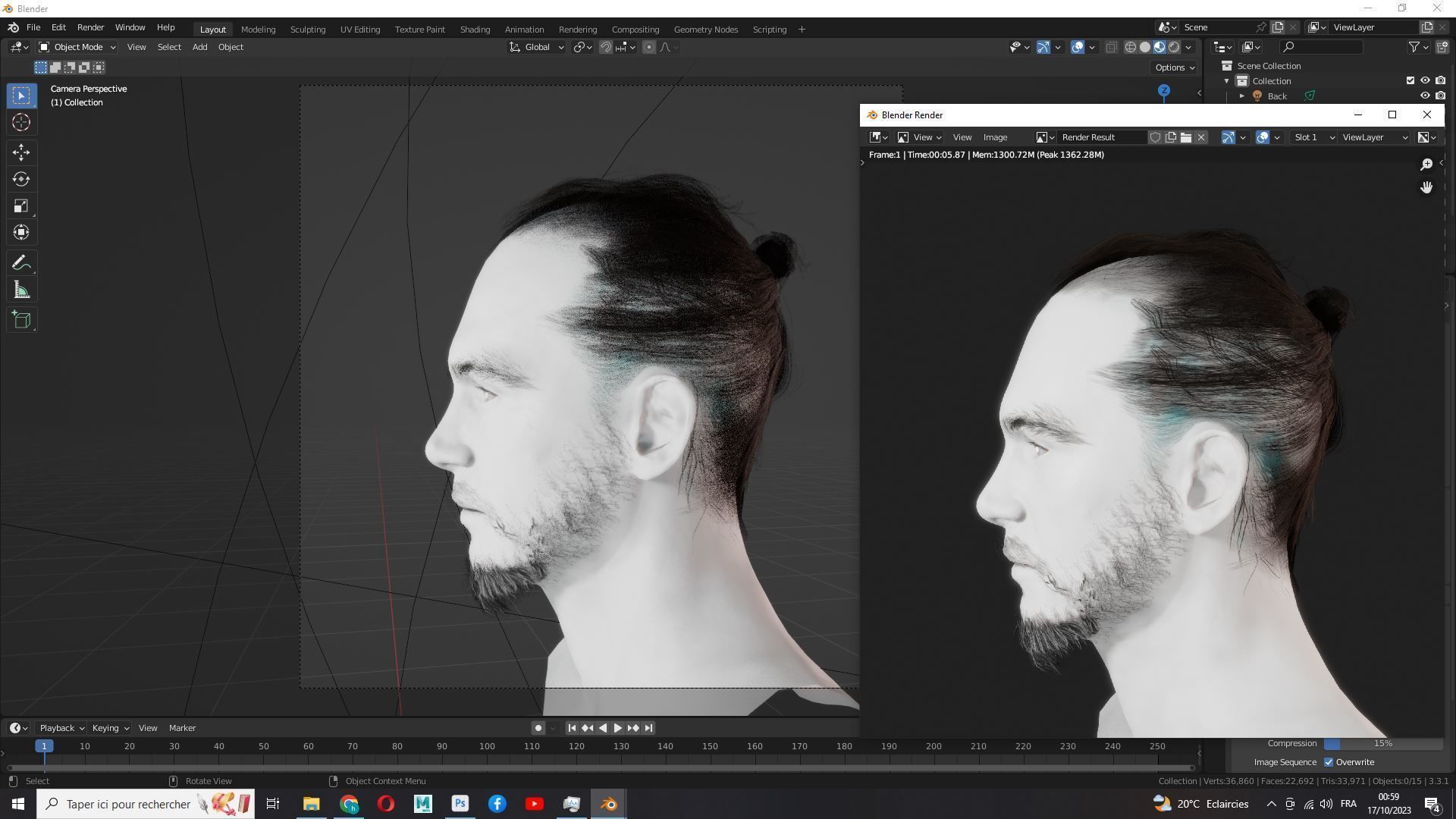Select the Measure tool
Screen dimensions: 1456x819
pos(21,290)
